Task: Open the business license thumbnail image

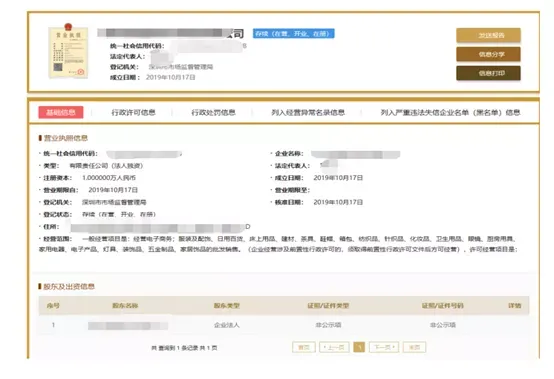Action: pos(68,51)
